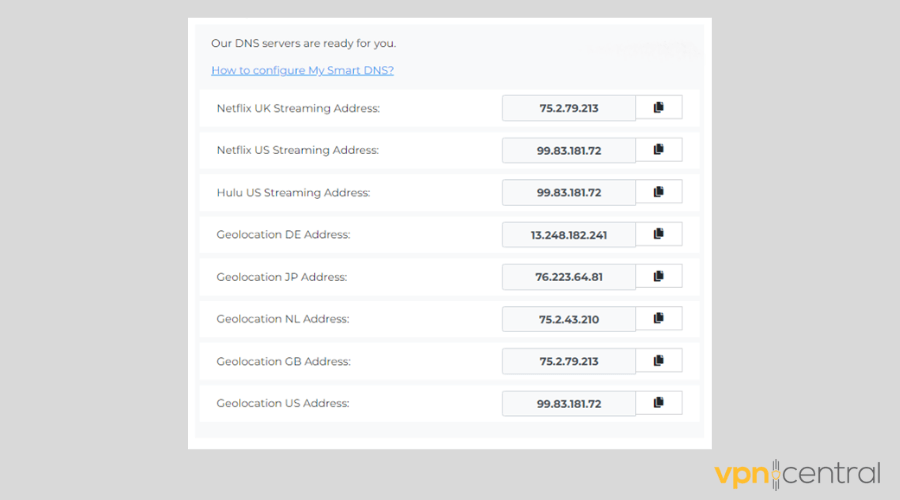900x500 pixels.
Task: Focus the Hulu US IP address field
Action: pos(568,192)
